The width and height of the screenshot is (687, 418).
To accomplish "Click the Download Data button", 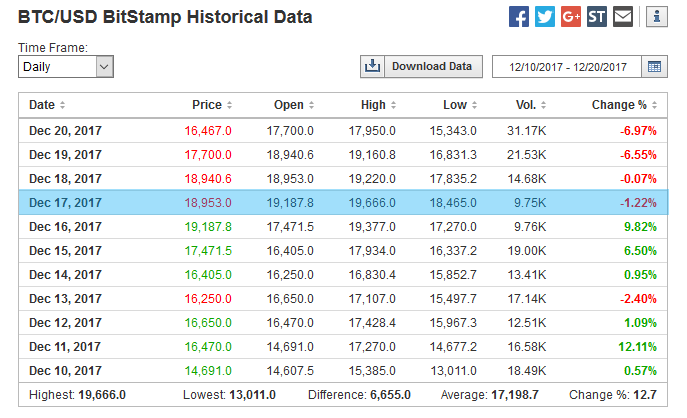I will point(421,67).
